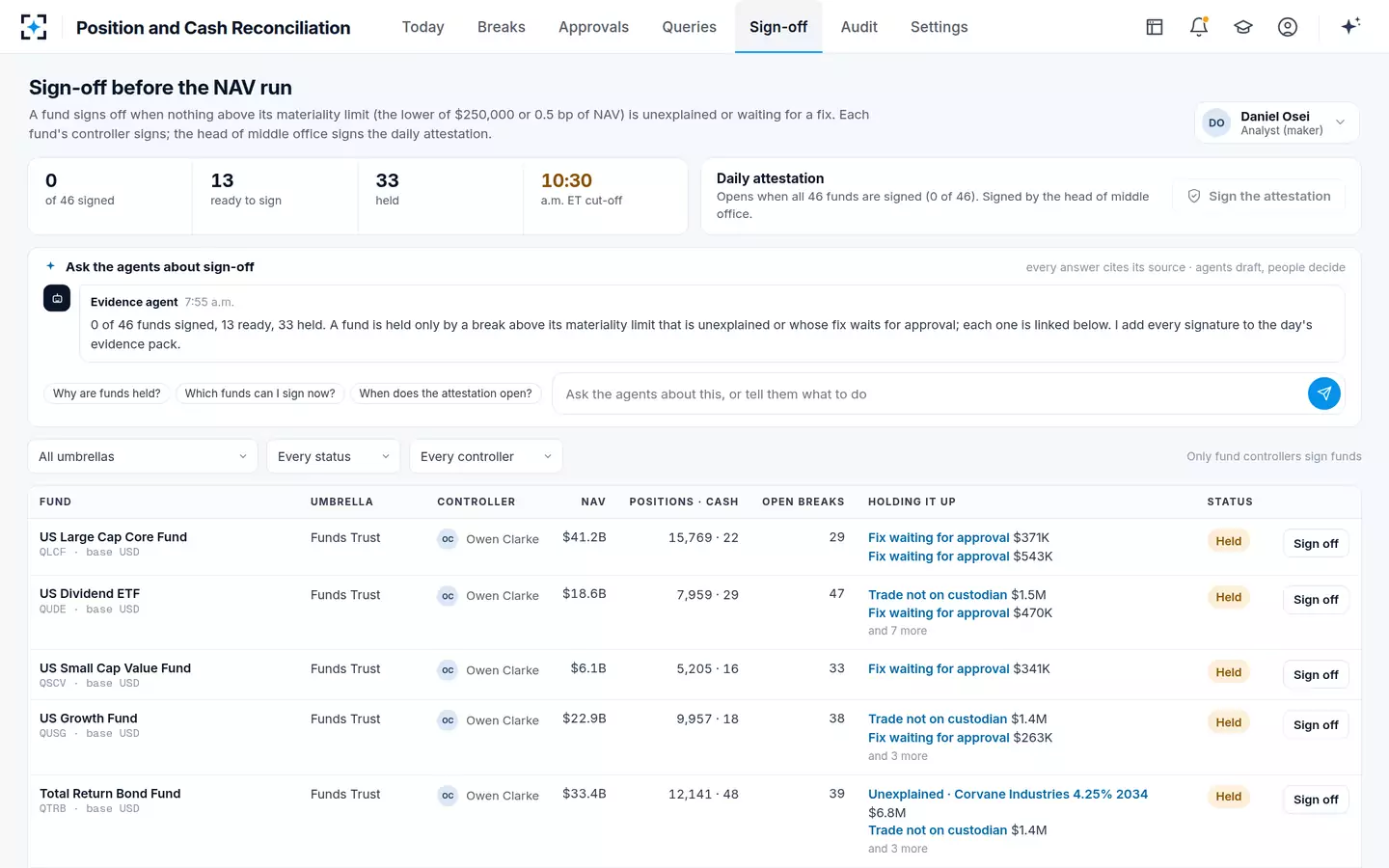Viewport: 1389px width, 868px height.
Task: Open the Unexplained Corvane Industries break link
Action: pyautogui.click(x=1008, y=794)
